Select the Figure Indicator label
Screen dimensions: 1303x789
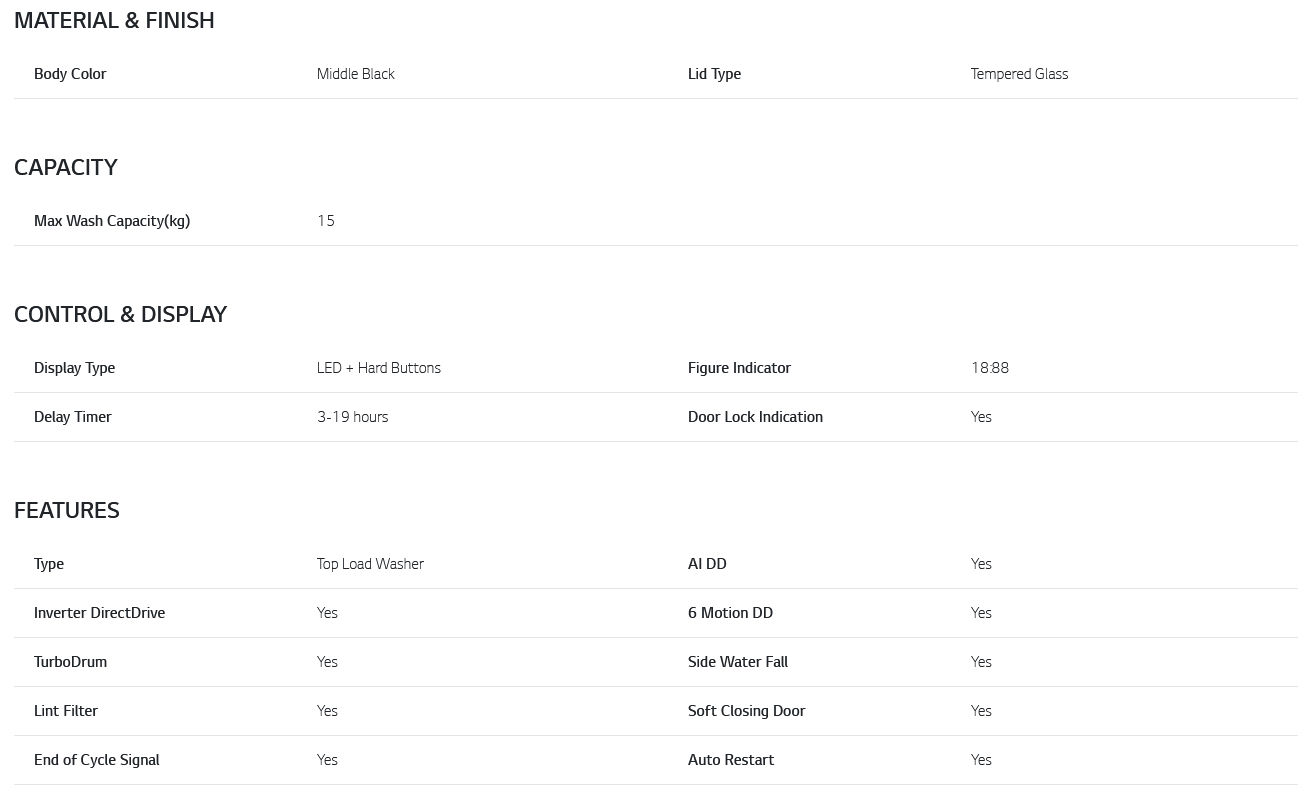tap(739, 368)
